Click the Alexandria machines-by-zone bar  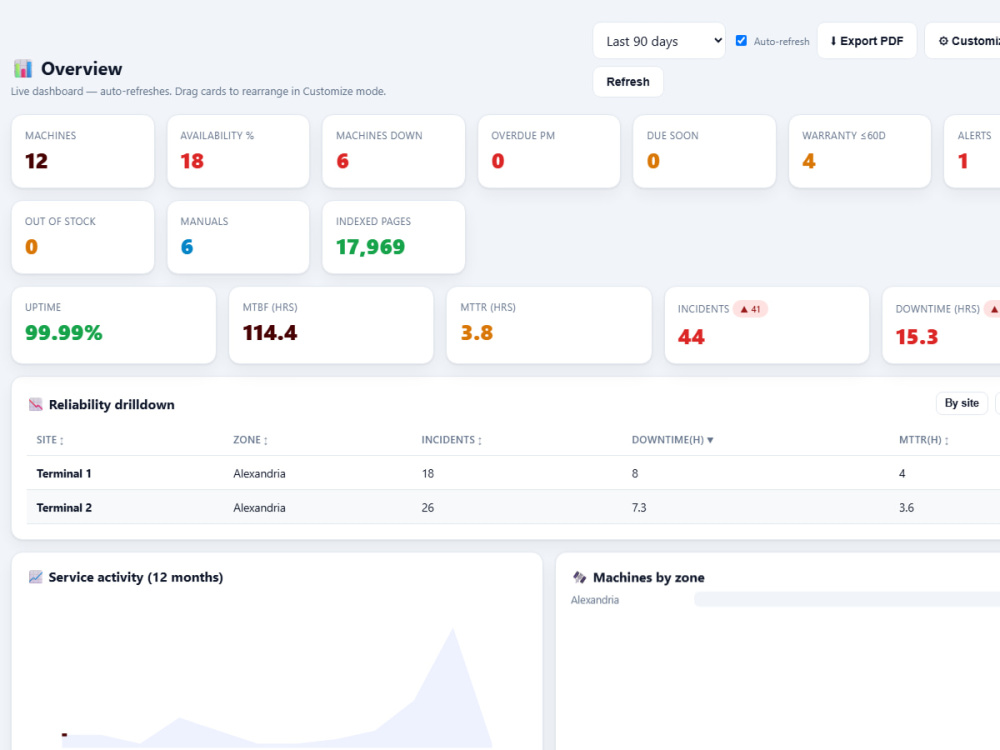pos(847,599)
